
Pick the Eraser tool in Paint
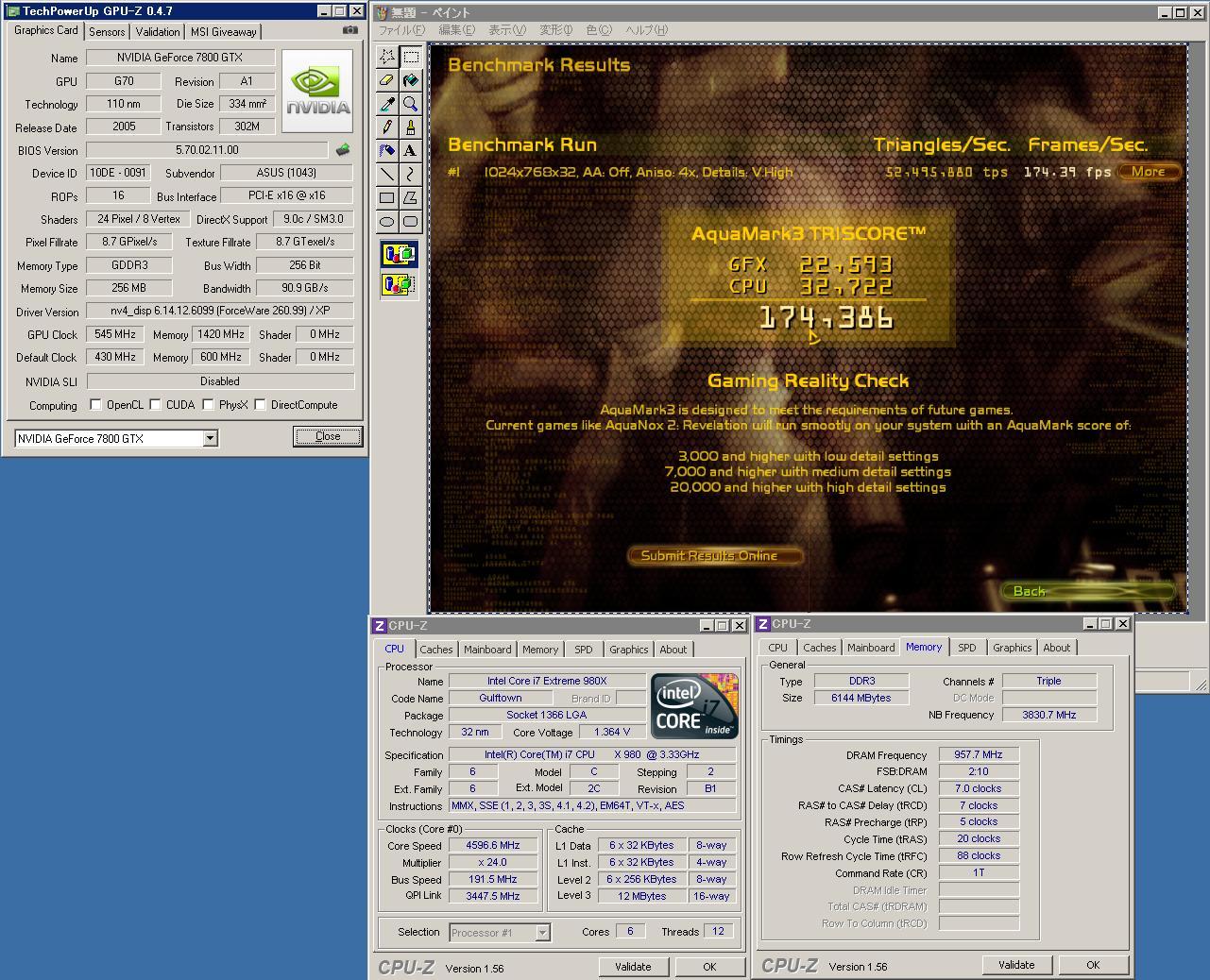pos(387,80)
